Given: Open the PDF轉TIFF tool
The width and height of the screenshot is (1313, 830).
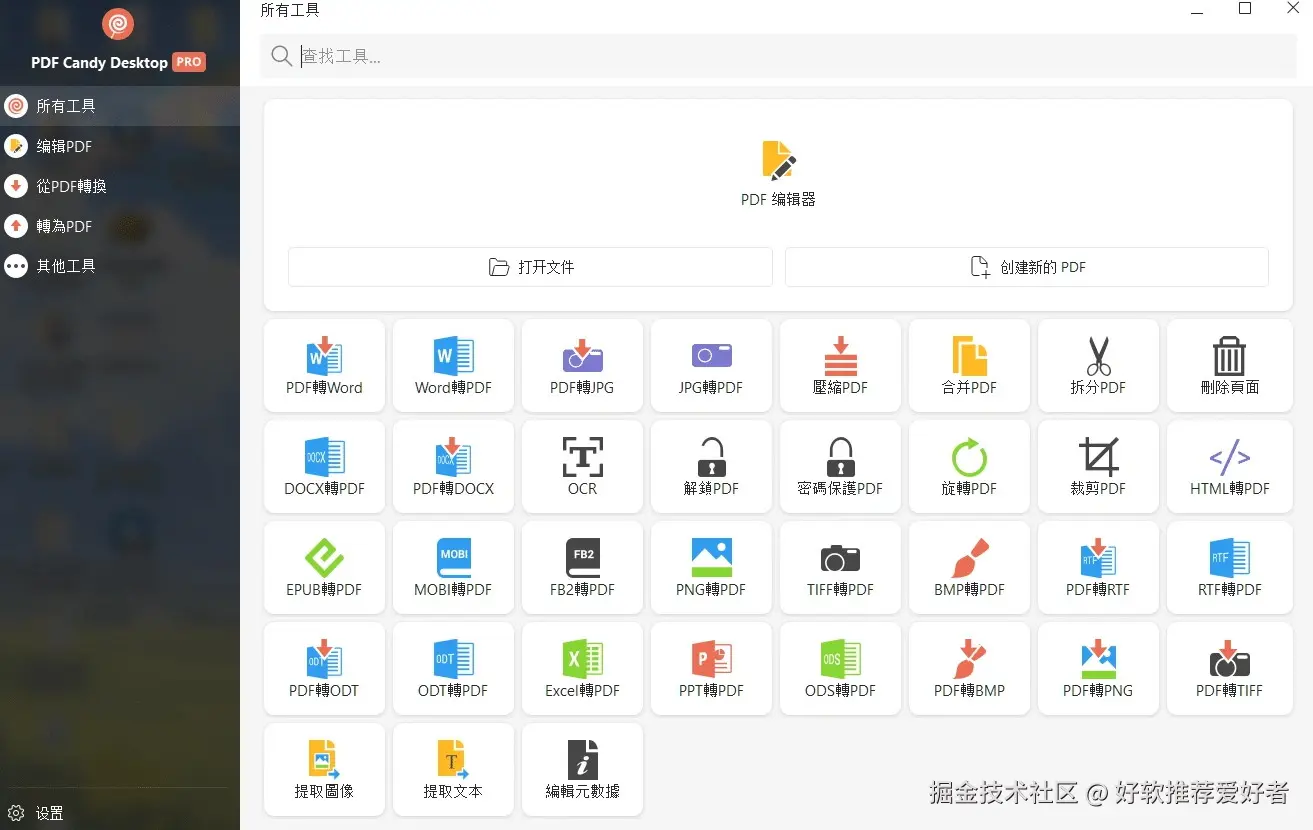Looking at the screenshot, I should point(1229,668).
